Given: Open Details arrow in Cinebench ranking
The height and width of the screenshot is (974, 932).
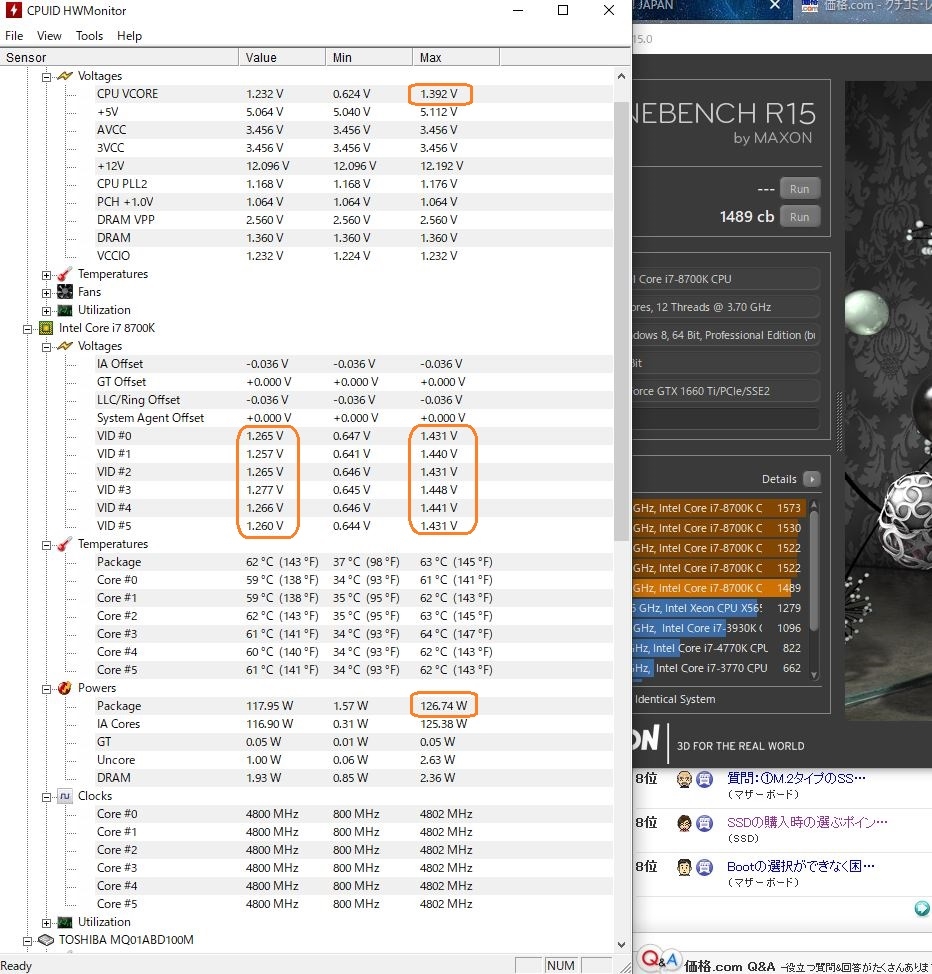Looking at the screenshot, I should click(x=811, y=479).
